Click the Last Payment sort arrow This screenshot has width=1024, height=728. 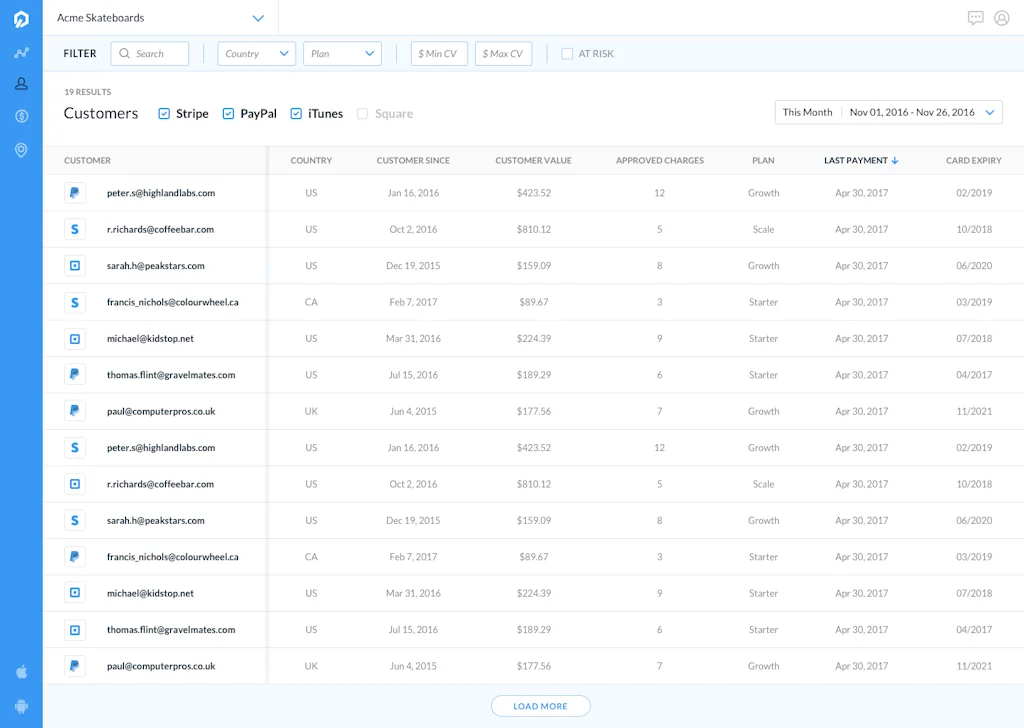point(895,161)
